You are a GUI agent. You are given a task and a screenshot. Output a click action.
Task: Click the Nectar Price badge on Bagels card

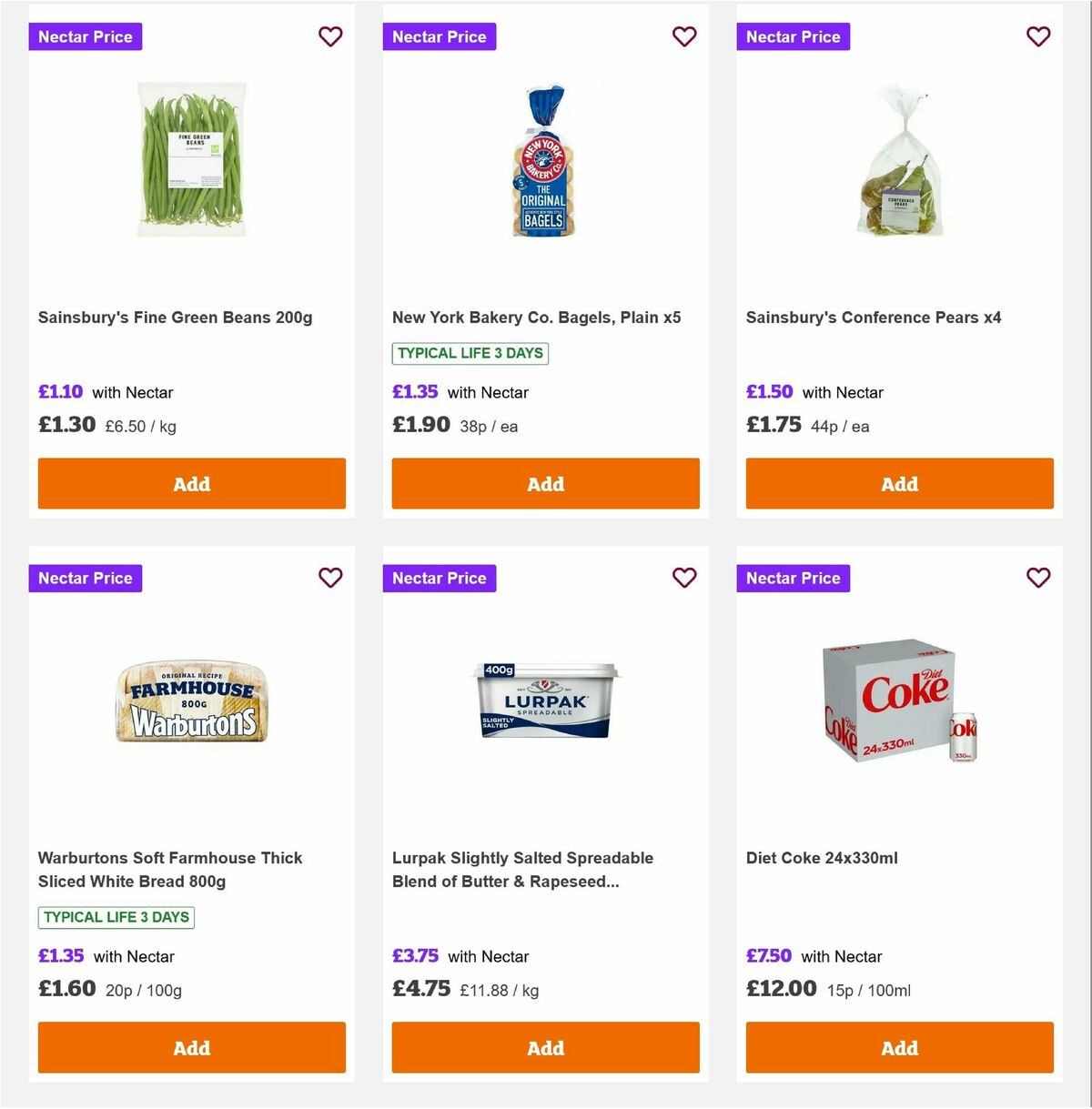pos(439,36)
